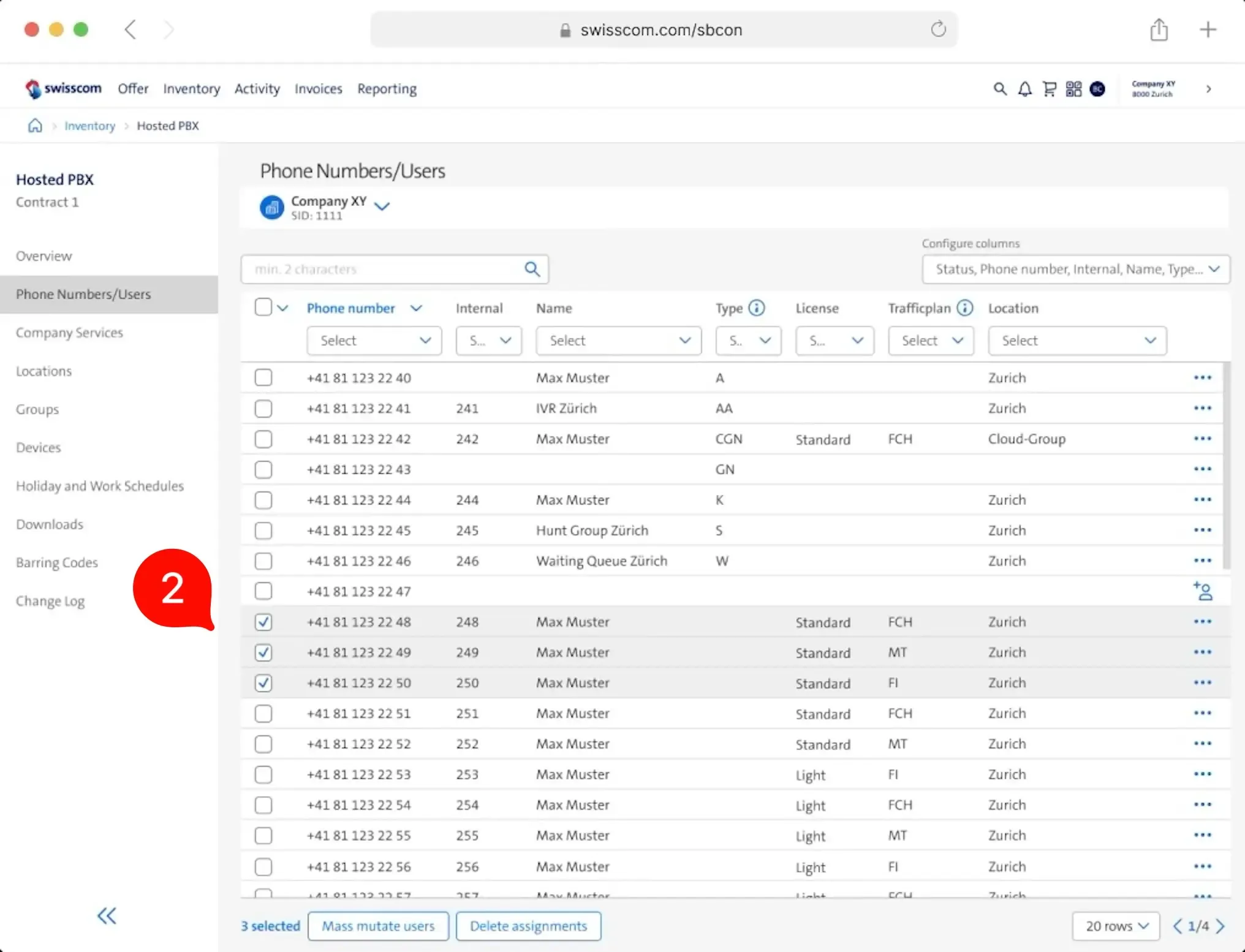Check the Hunt Group Zürich row checkbox
The width and height of the screenshot is (1245, 952).
pyautogui.click(x=263, y=531)
